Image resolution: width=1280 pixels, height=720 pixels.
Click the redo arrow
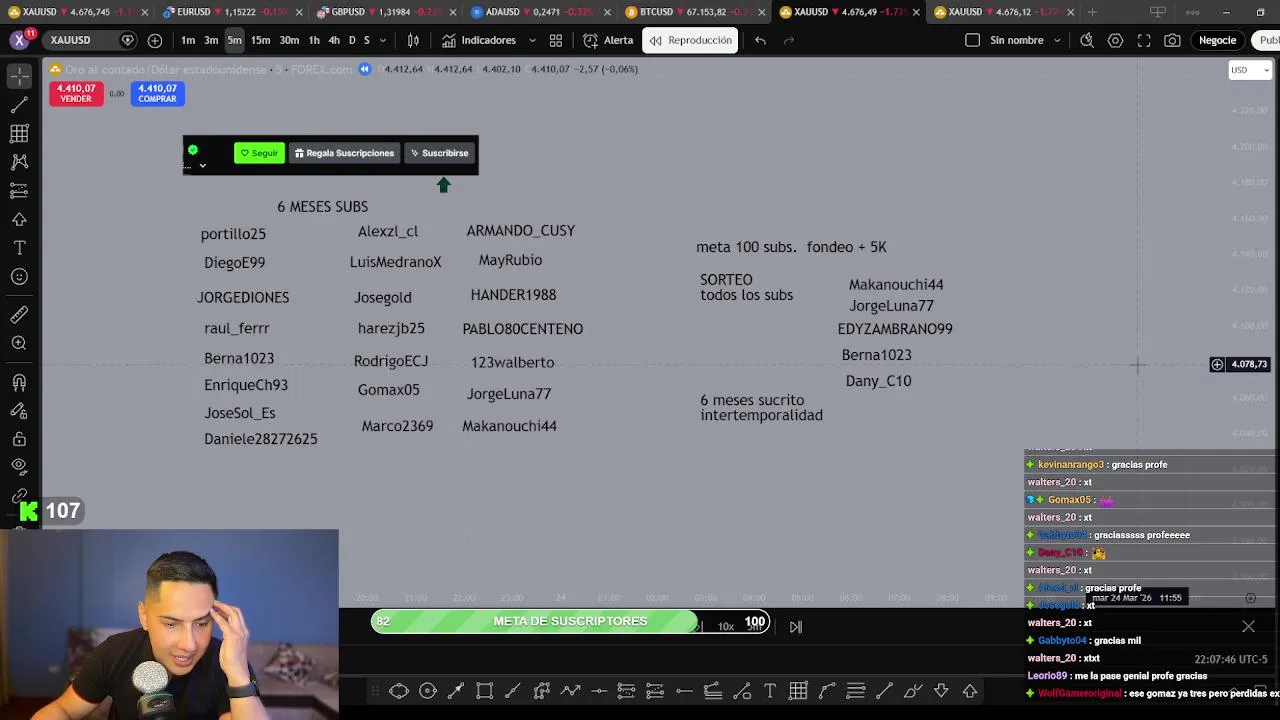coord(789,40)
